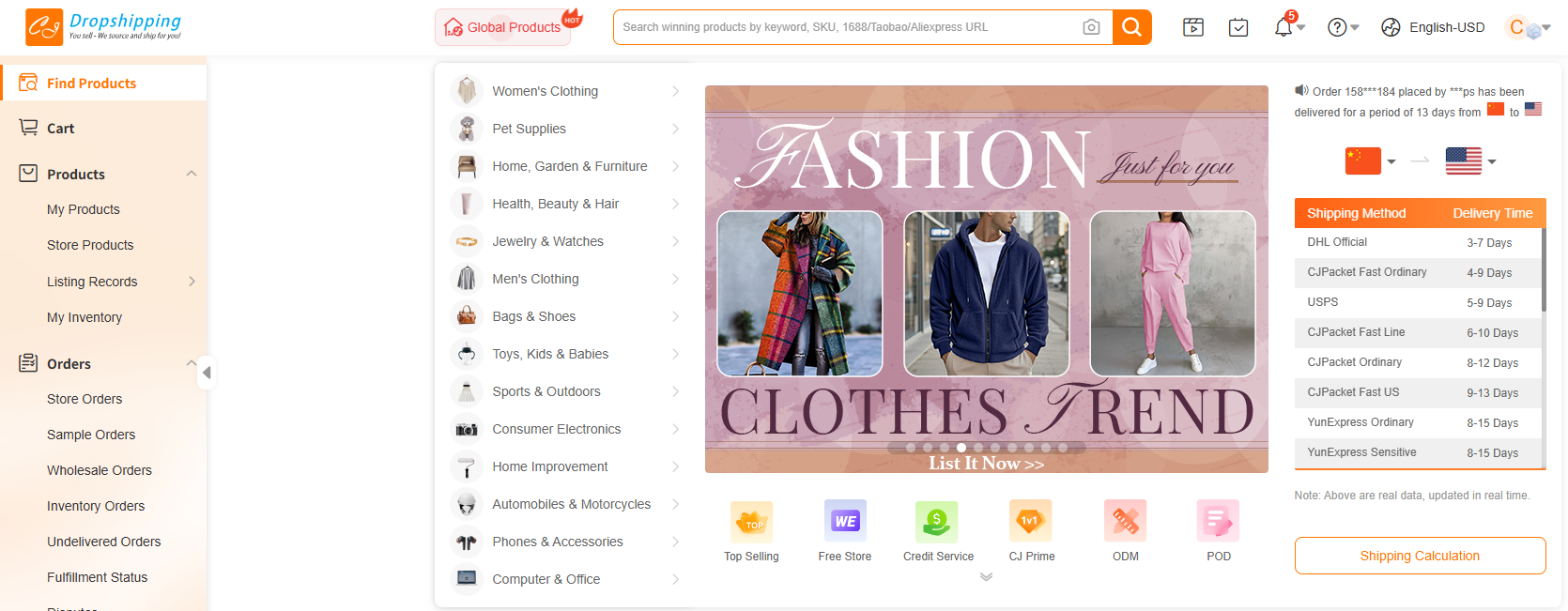Open the destination country USA flag dropdown
This screenshot has height=611, width=1568.
pyautogui.click(x=1470, y=161)
